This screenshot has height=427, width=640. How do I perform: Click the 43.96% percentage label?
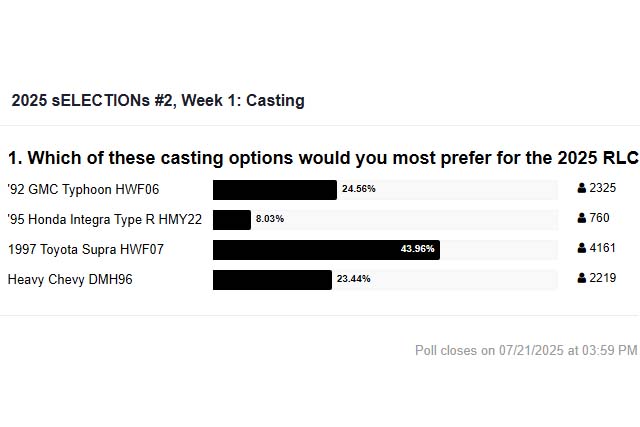(418, 249)
